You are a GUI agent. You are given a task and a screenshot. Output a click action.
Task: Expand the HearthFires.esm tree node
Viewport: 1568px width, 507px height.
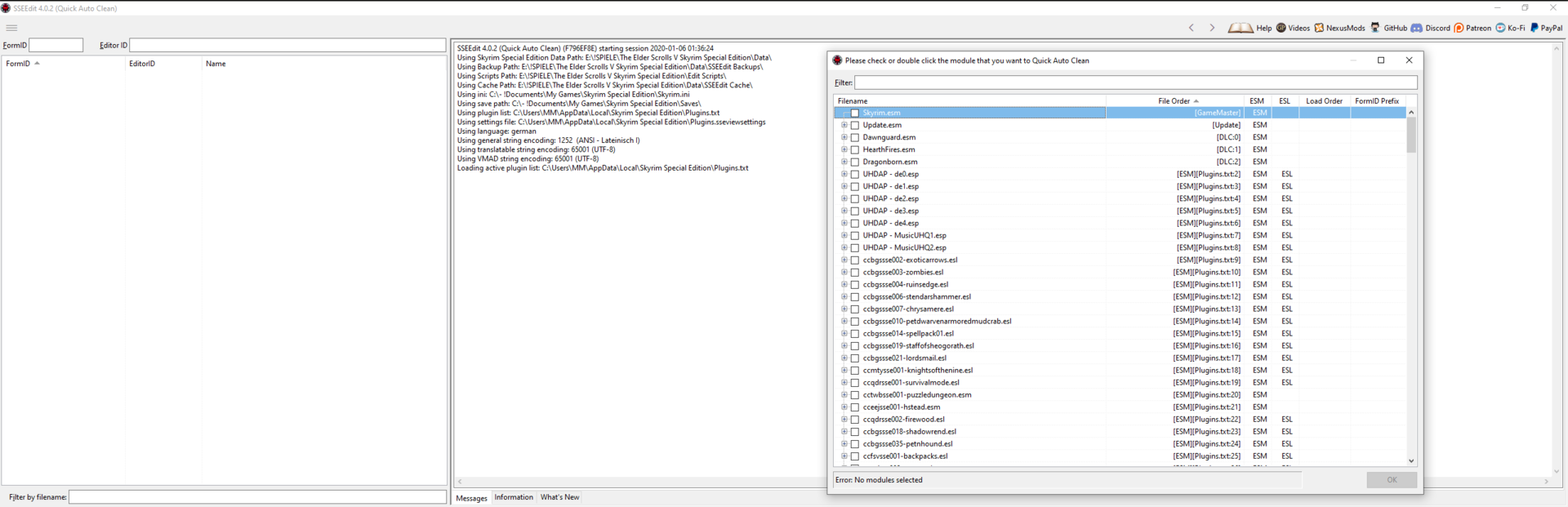coord(844,149)
